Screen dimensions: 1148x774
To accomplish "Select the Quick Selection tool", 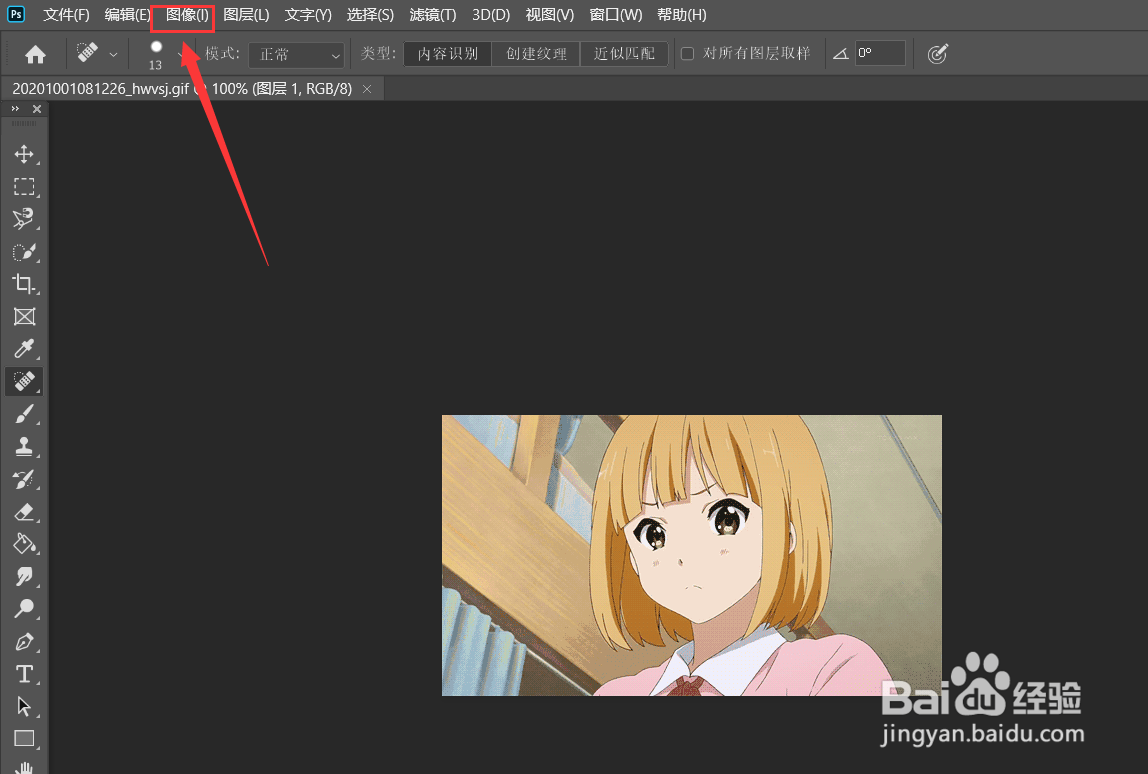I will pos(24,252).
